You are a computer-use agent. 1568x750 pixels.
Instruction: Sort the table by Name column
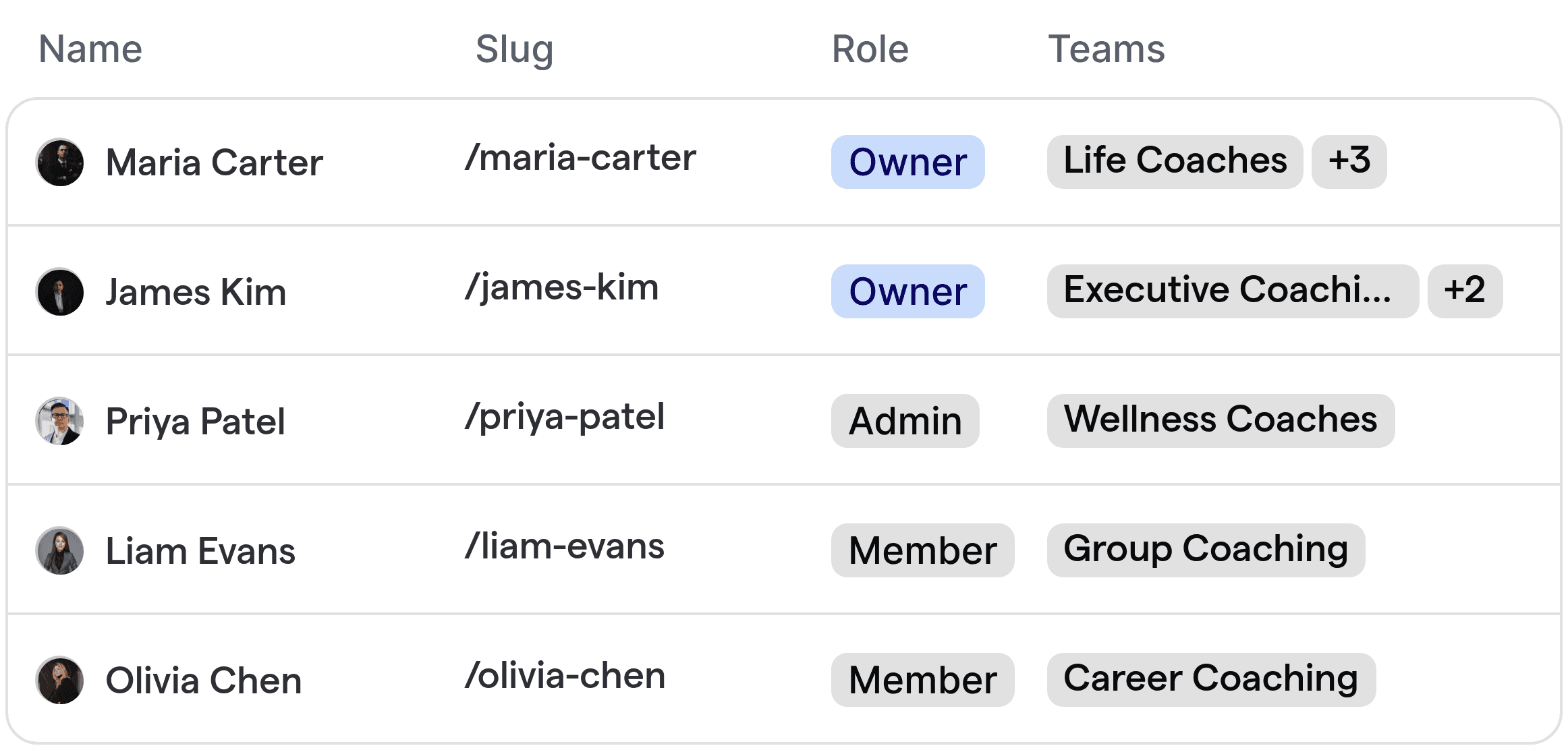click(90, 48)
